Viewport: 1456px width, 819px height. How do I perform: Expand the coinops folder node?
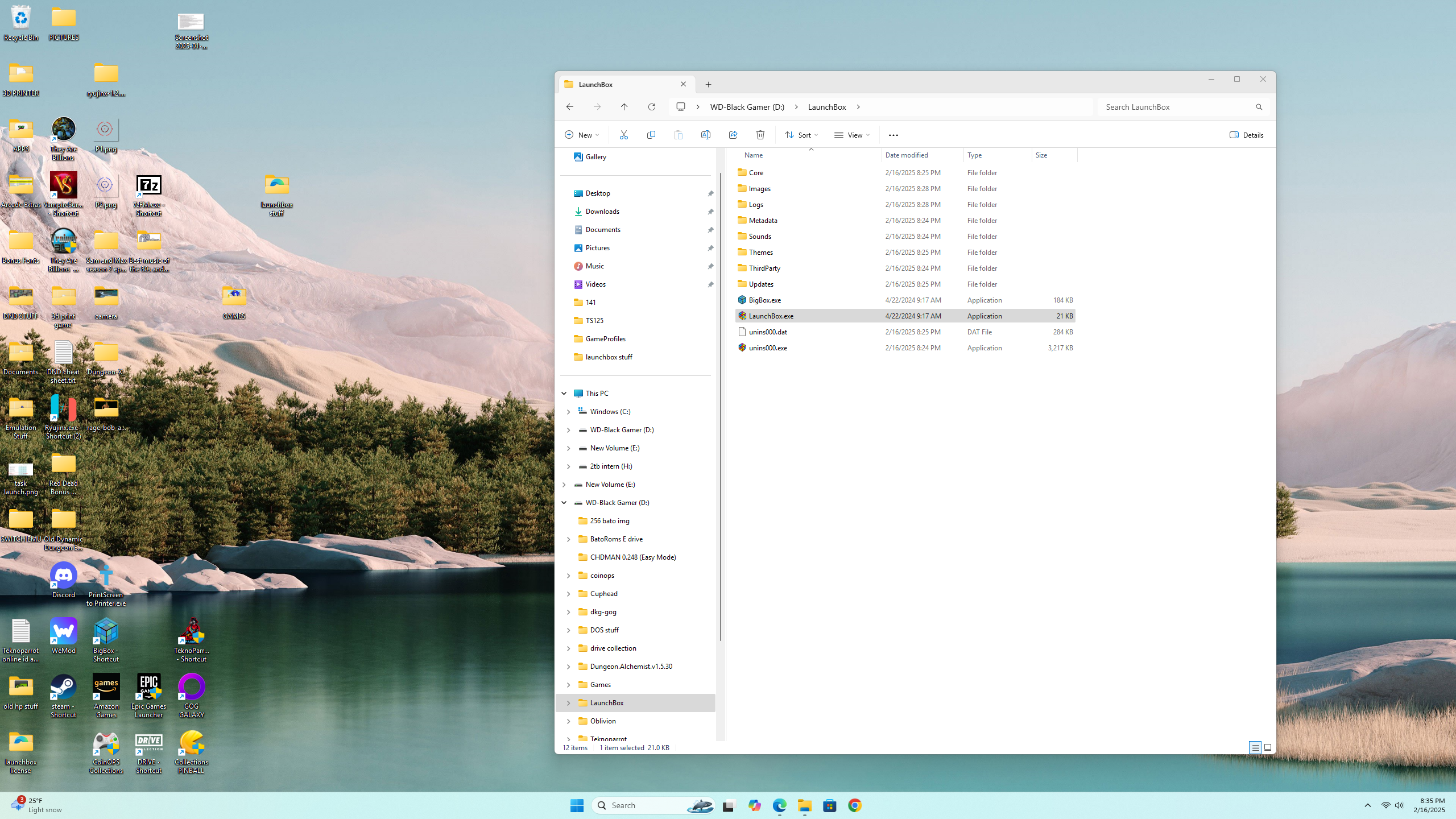[x=568, y=576]
